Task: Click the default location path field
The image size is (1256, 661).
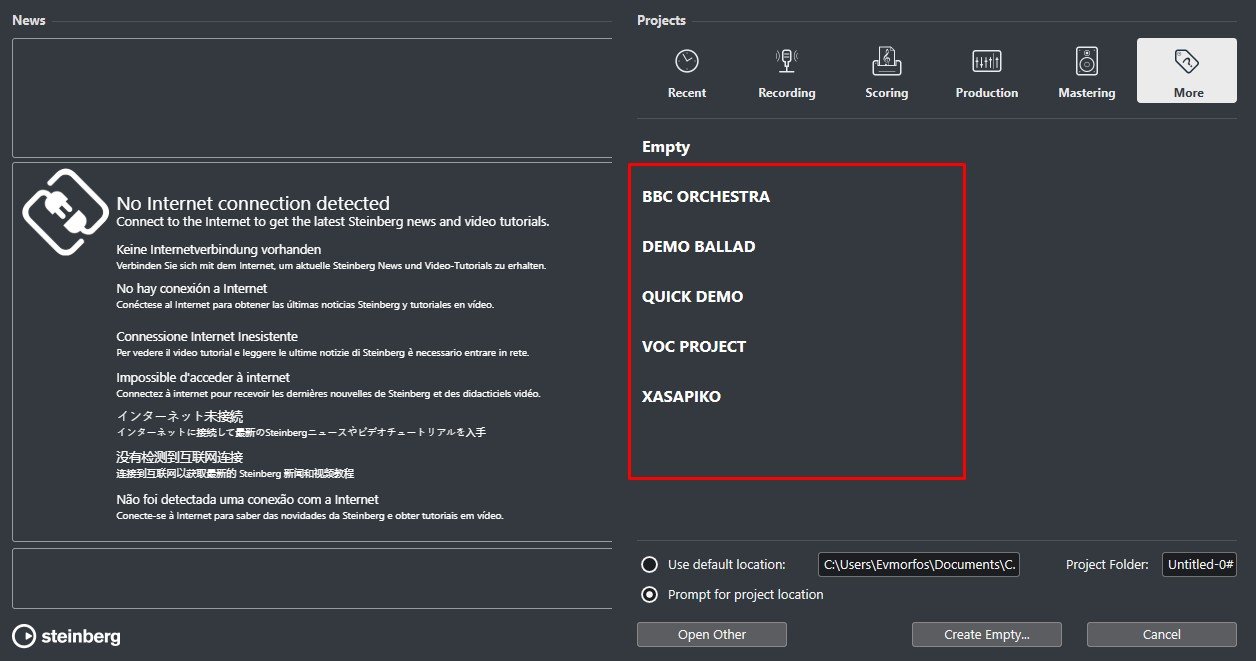Action: pos(919,565)
